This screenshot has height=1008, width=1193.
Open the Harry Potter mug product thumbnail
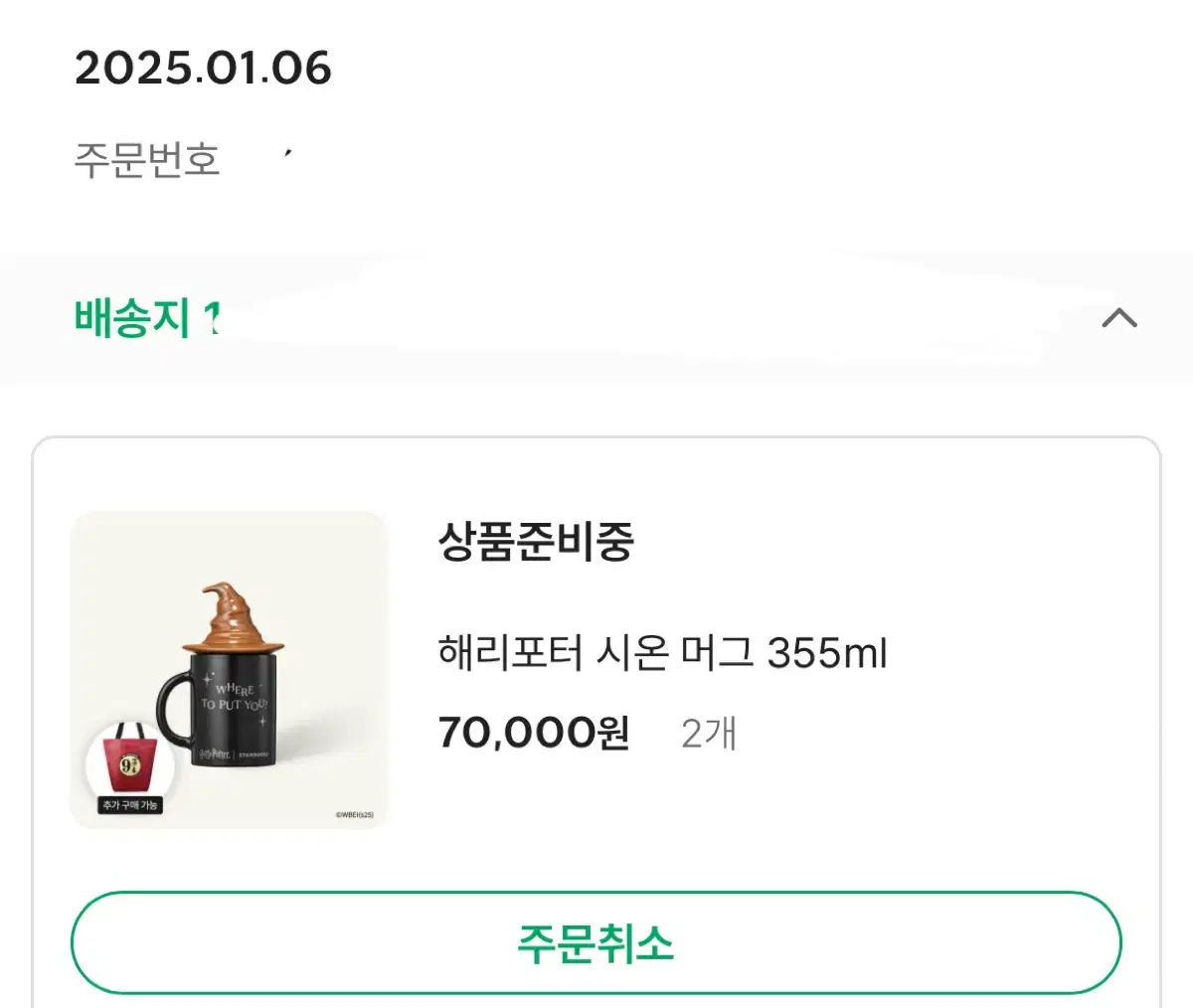pos(229,670)
